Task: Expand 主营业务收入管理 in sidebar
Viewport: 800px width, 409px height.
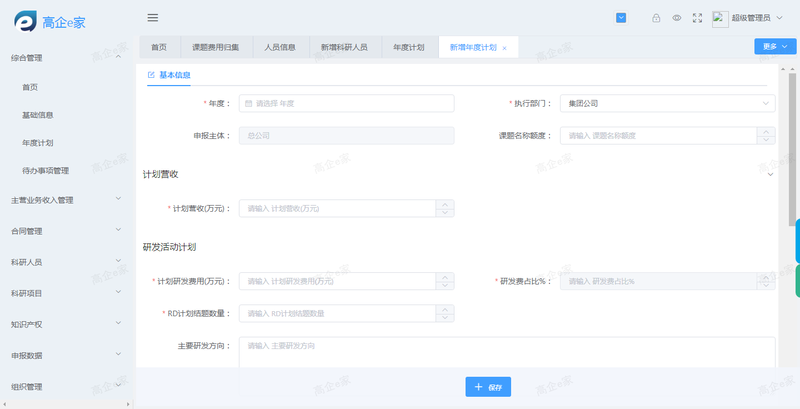Action: (x=65, y=199)
